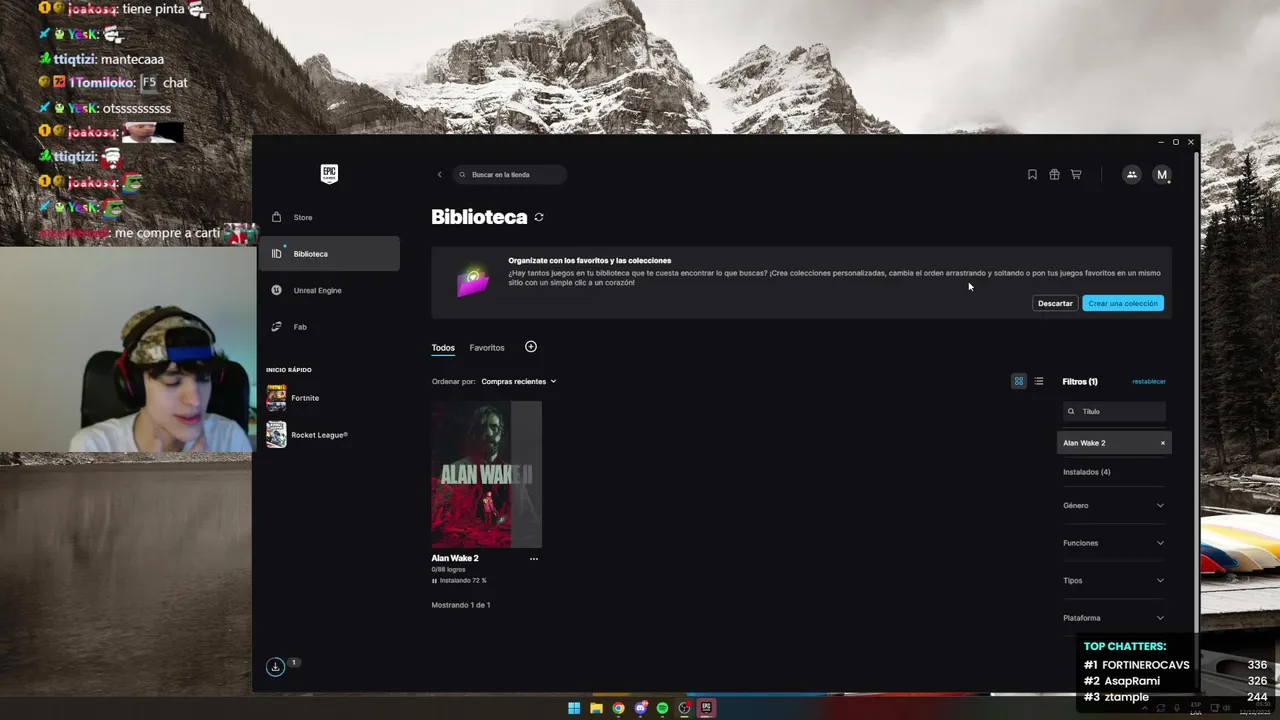
Task: Open the downloads icon at sidebar bottom
Action: pyautogui.click(x=275, y=667)
